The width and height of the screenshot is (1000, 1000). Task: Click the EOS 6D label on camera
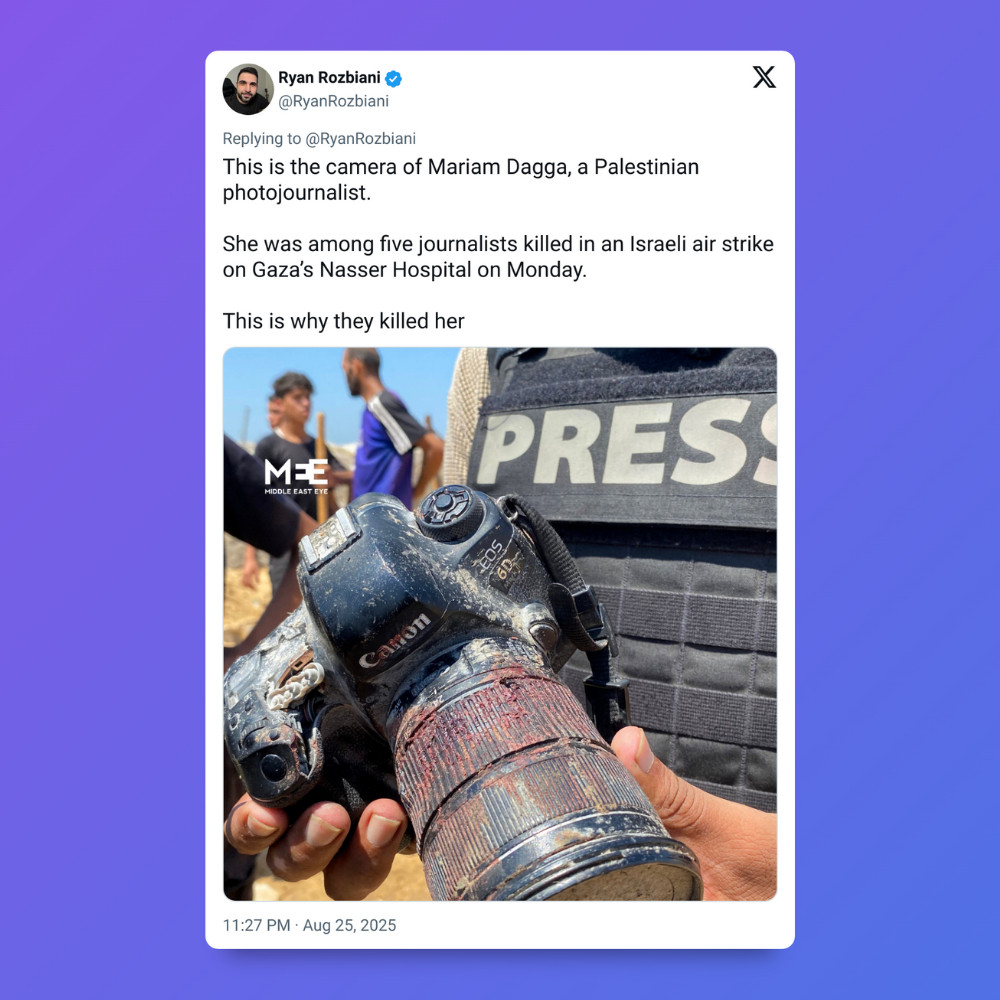pyautogui.click(x=497, y=560)
